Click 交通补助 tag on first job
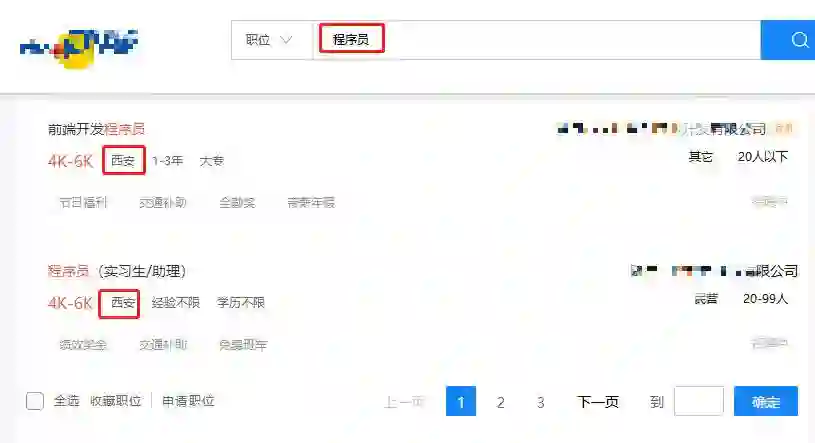 point(163,202)
